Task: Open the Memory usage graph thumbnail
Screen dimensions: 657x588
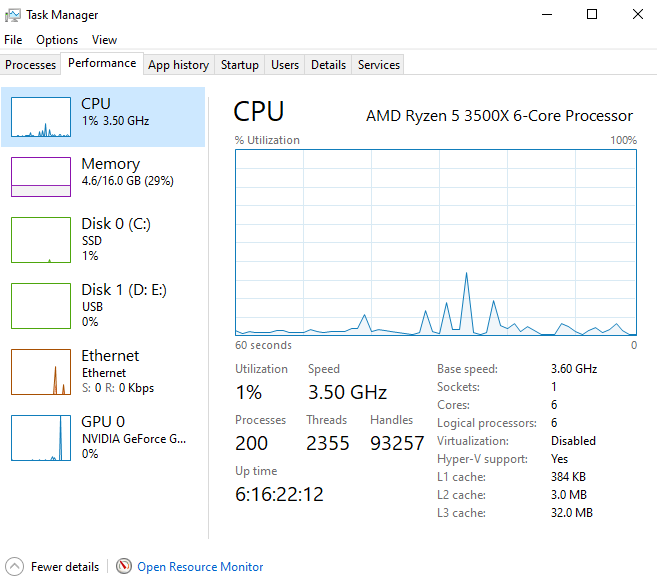Action: (41, 177)
